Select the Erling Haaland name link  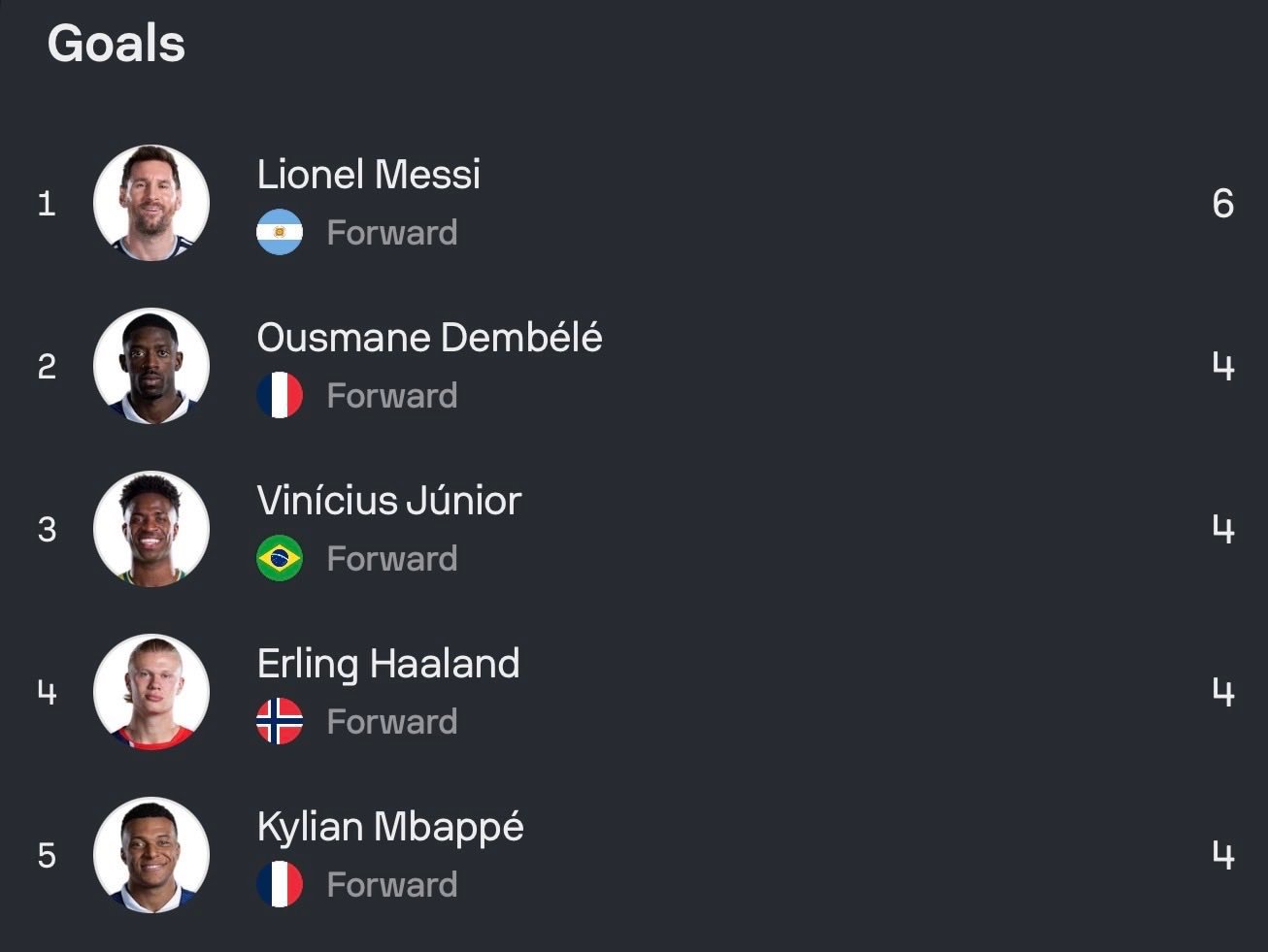pyautogui.click(x=388, y=665)
